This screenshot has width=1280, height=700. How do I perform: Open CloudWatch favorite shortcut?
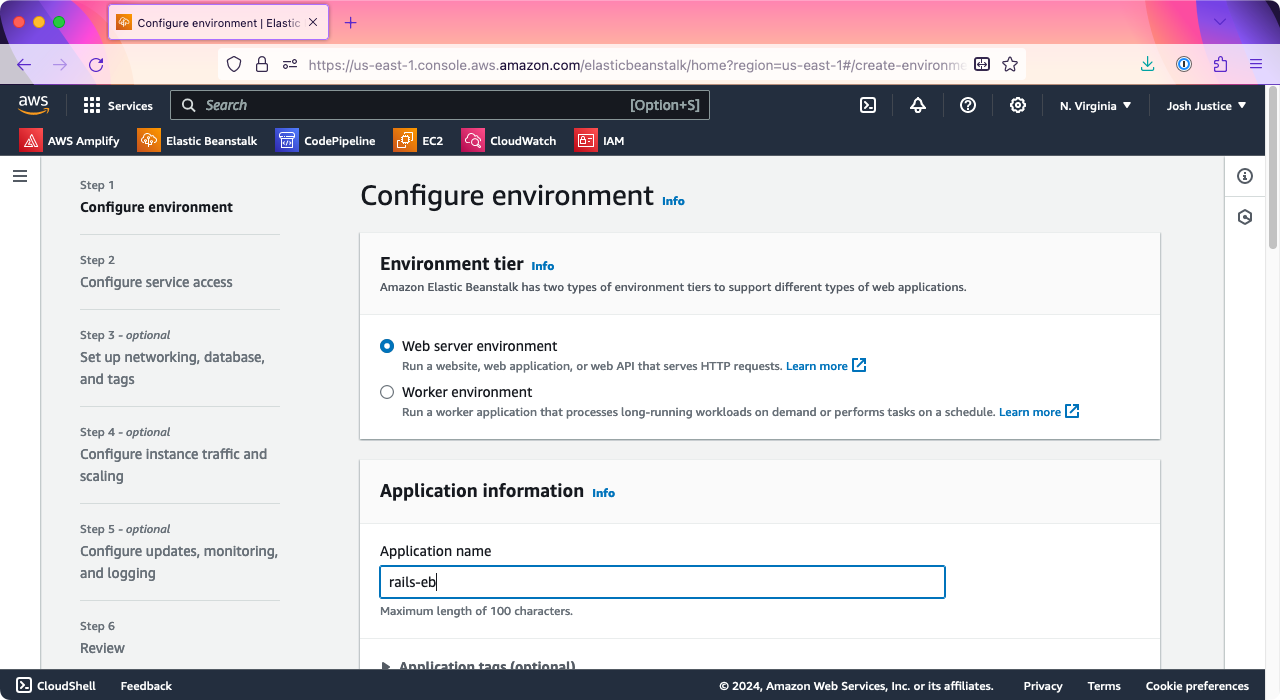pos(508,141)
